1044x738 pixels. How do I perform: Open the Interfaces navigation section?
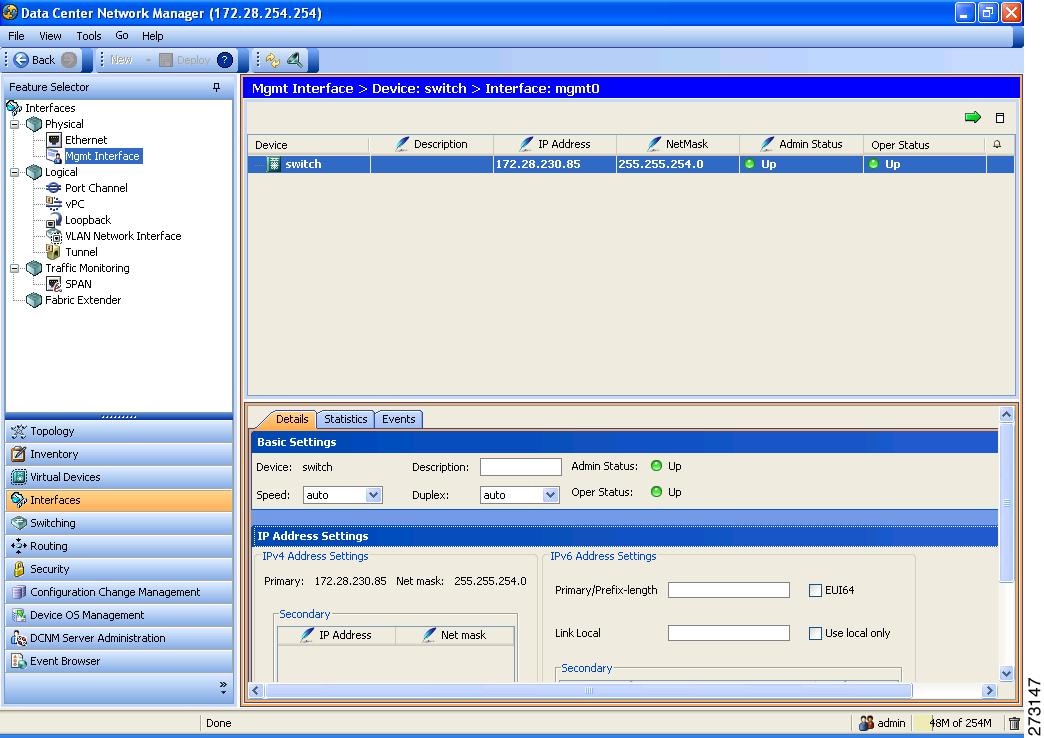point(119,500)
